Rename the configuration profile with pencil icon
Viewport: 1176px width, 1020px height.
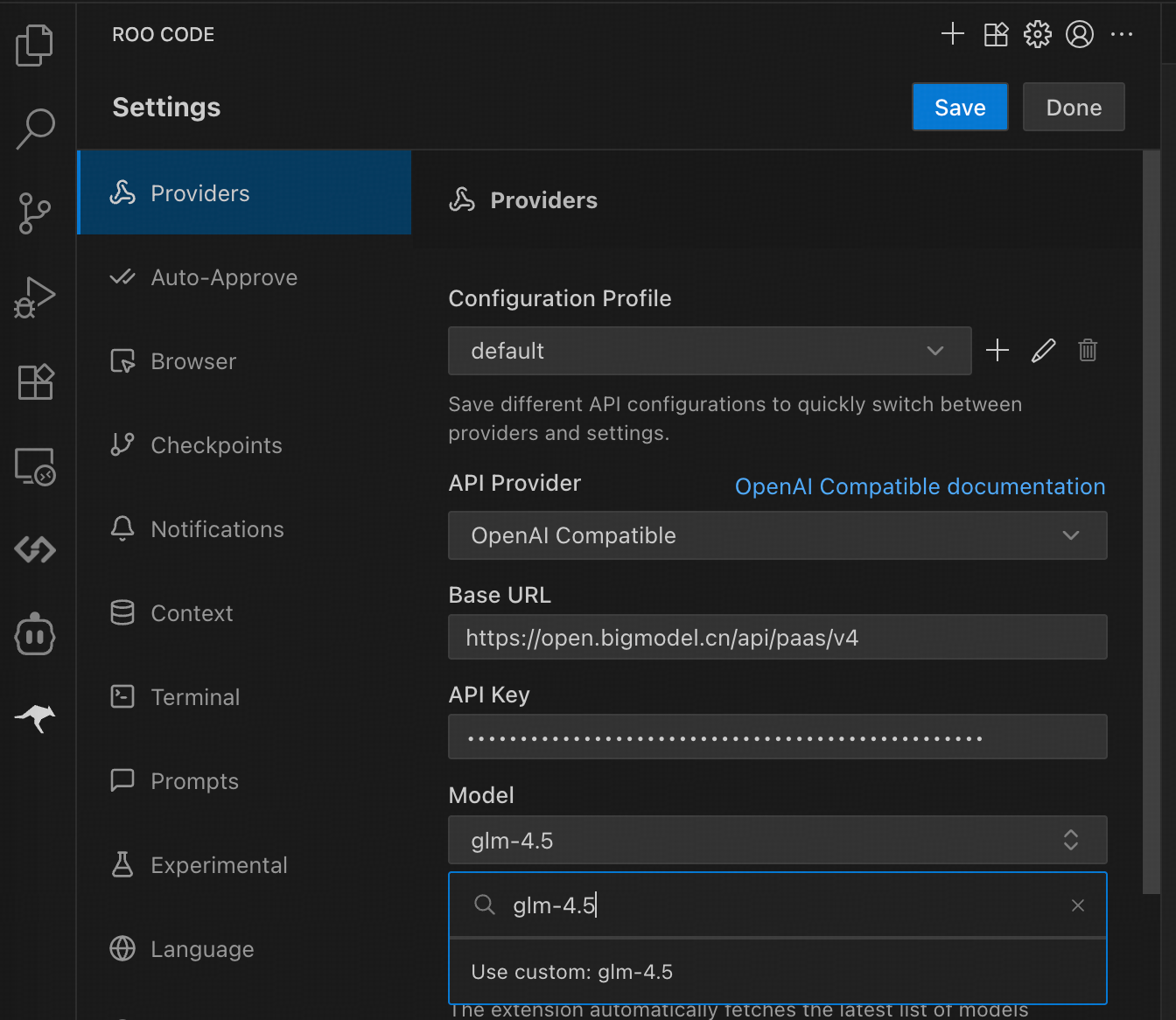(x=1043, y=351)
